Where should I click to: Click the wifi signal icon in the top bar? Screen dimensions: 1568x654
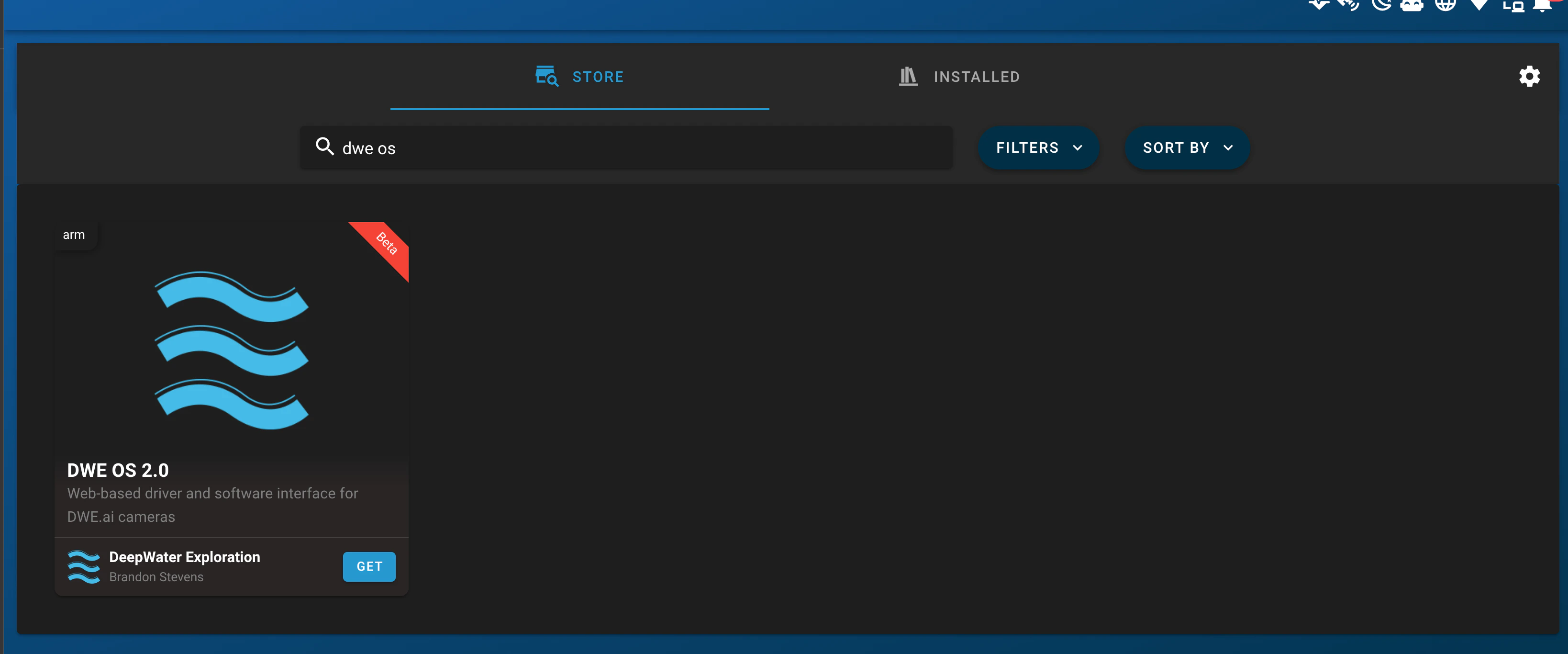coord(1479,6)
